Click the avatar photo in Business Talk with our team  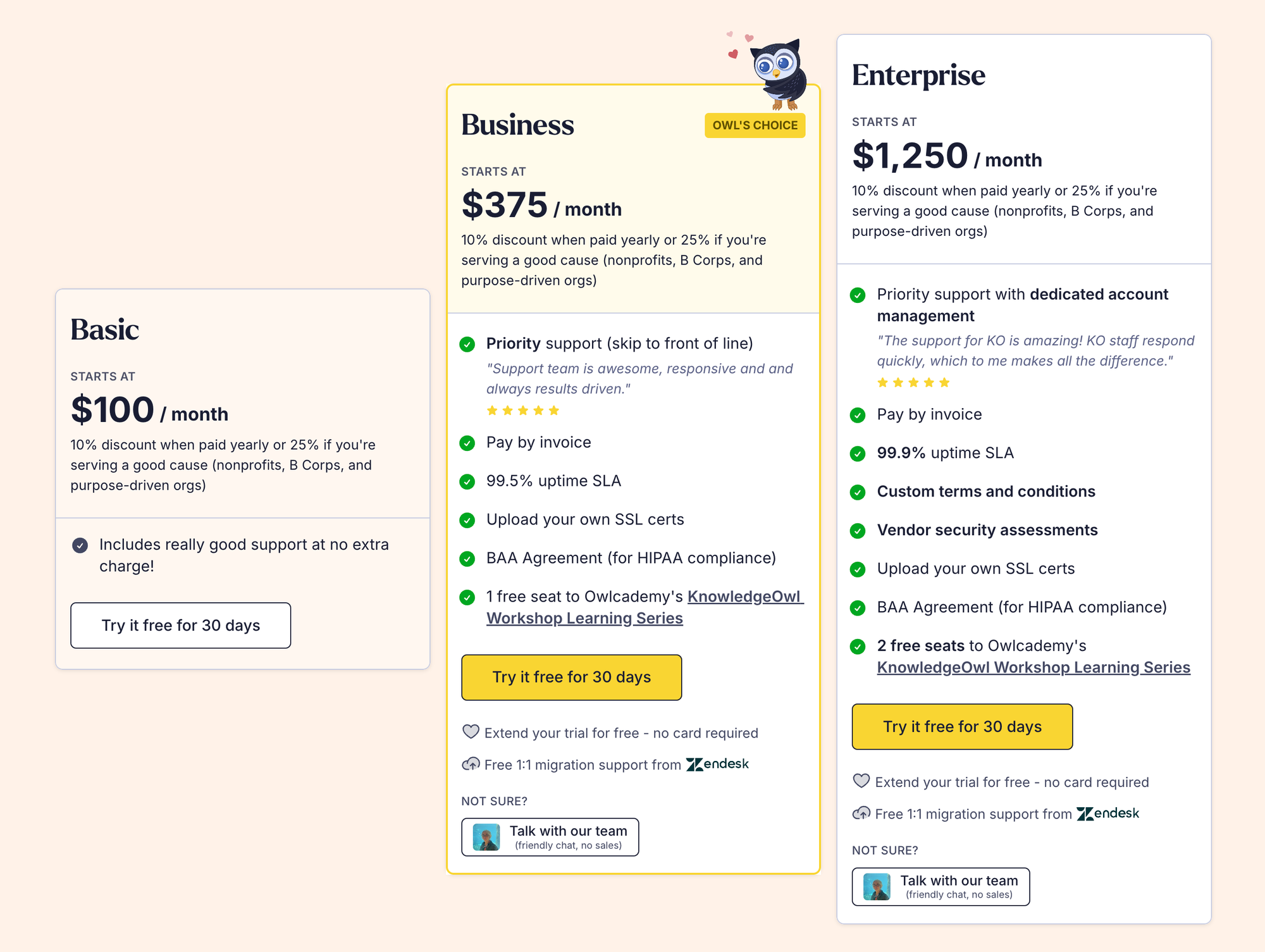(x=486, y=837)
